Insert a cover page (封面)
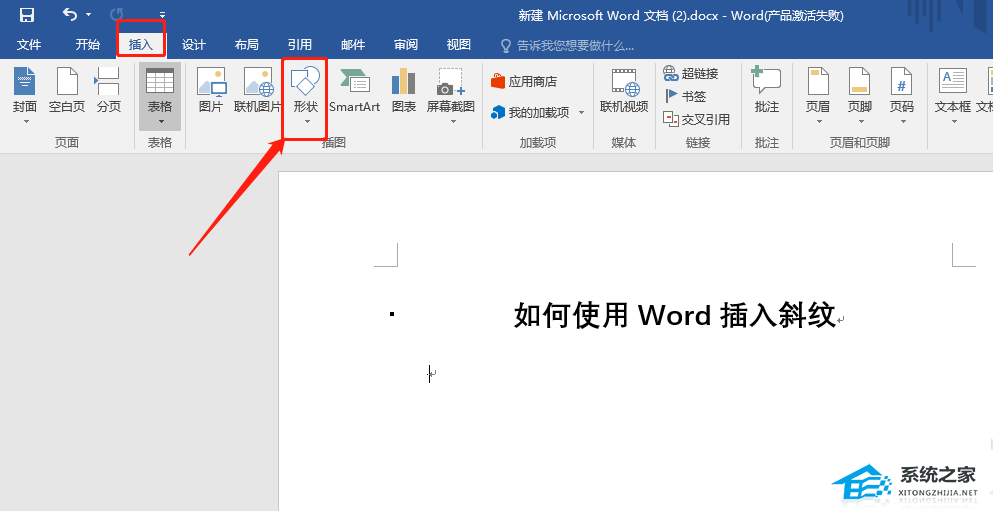Image resolution: width=993 pixels, height=511 pixels. [25, 90]
